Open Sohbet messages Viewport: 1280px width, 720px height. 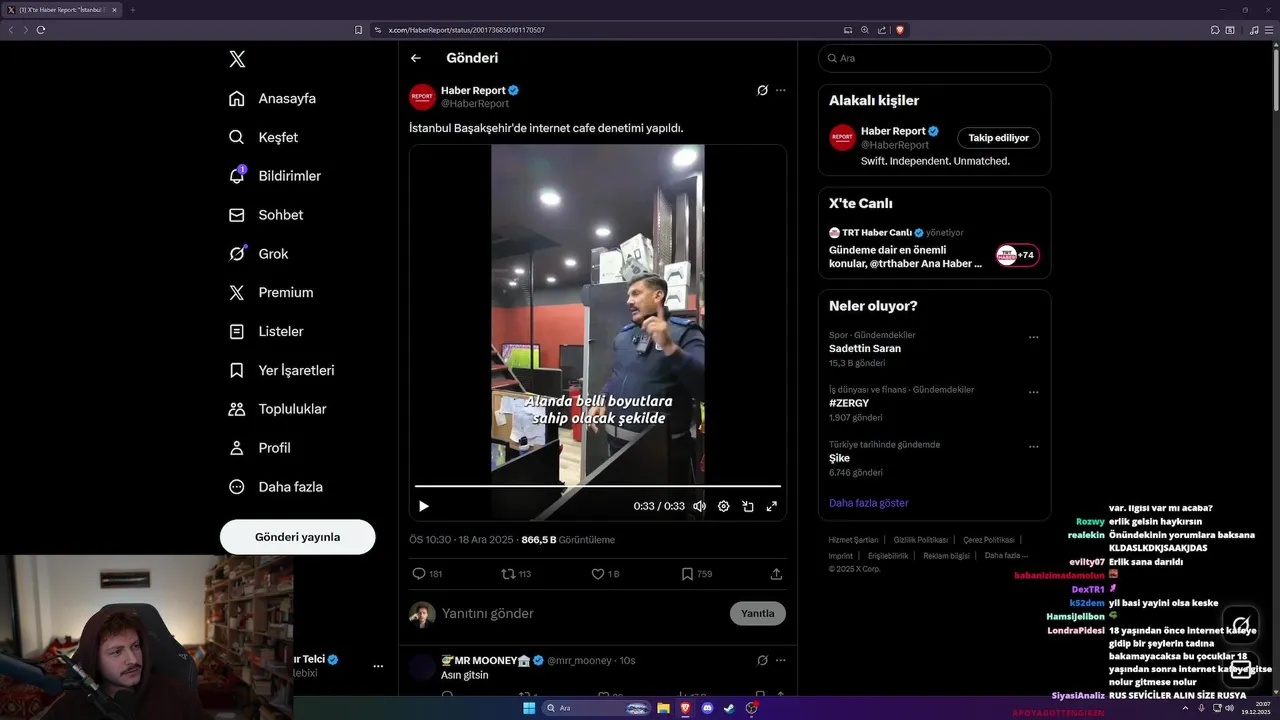[x=266, y=215]
